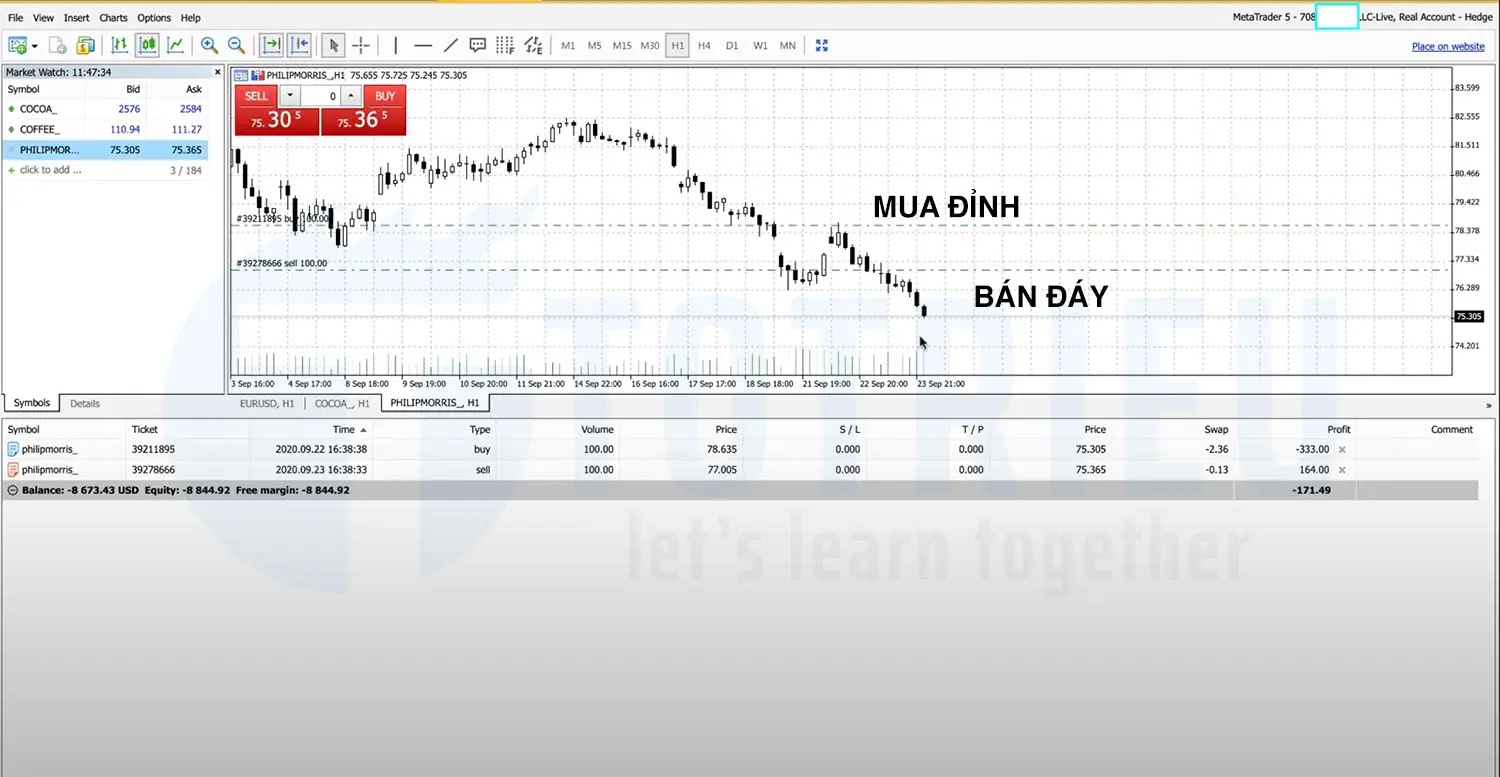
Task: Click 'click to add ...' symbol field
Action: click(50, 170)
